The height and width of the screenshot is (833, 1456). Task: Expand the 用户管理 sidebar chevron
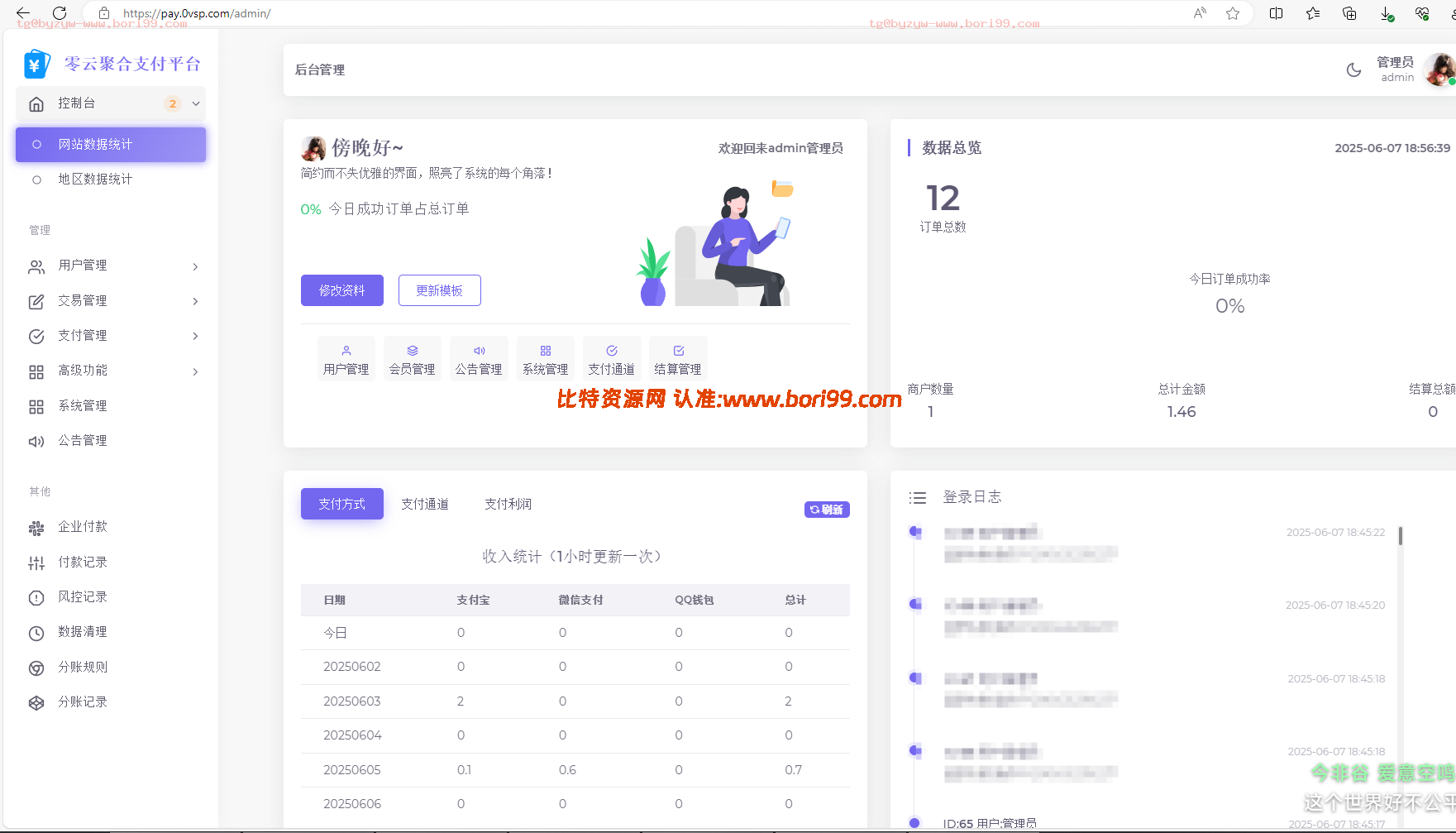tap(195, 266)
